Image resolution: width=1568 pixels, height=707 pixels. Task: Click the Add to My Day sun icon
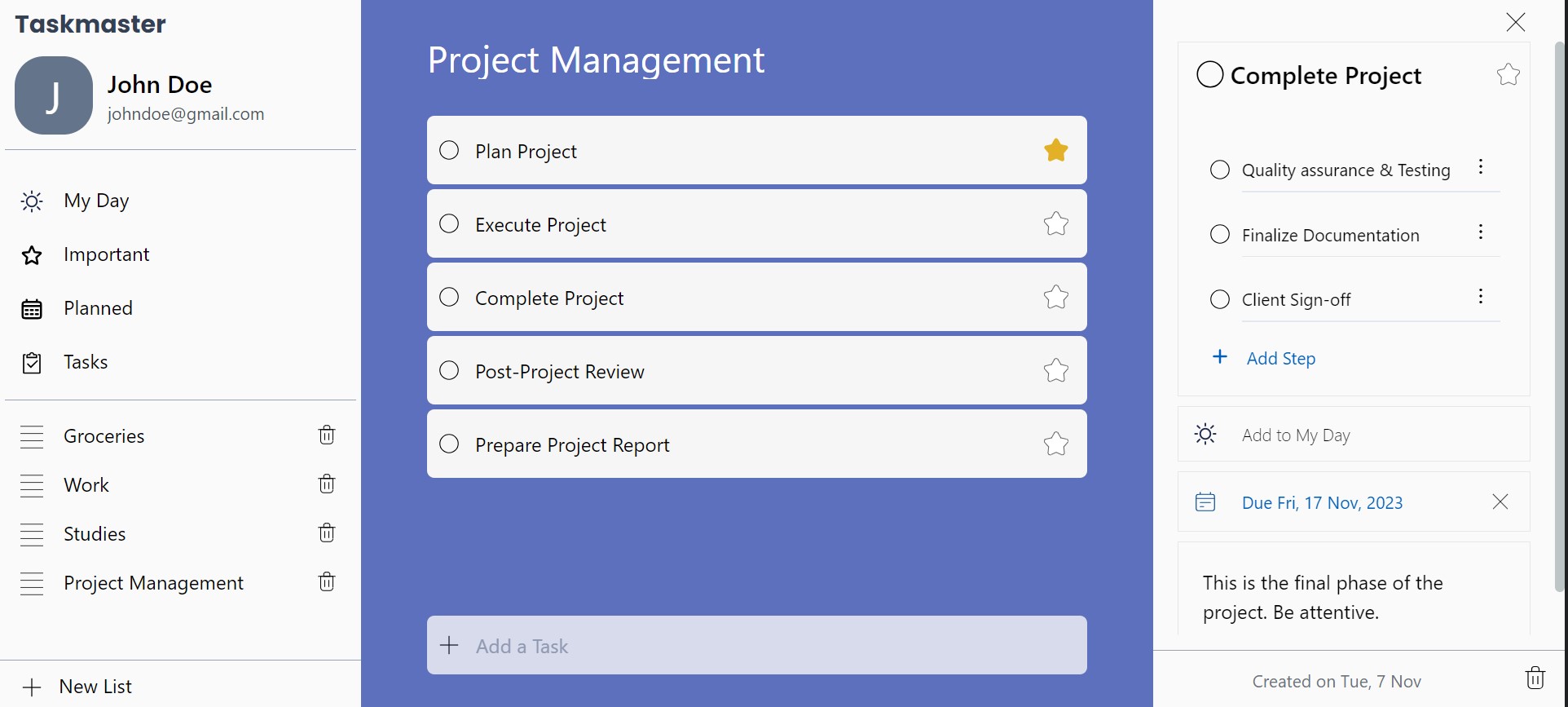click(x=1205, y=434)
